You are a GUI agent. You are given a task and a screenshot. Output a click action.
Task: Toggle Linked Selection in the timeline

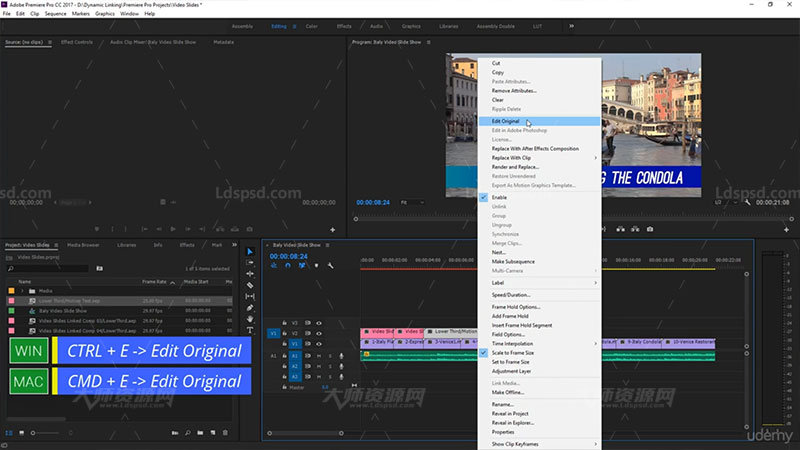[302, 265]
